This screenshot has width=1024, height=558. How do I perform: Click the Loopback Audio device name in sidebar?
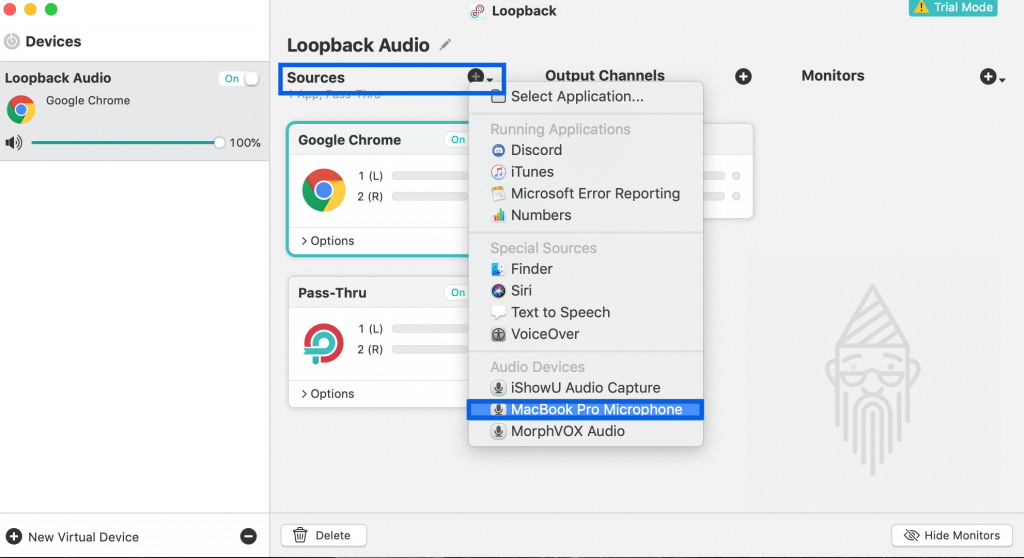(x=58, y=78)
